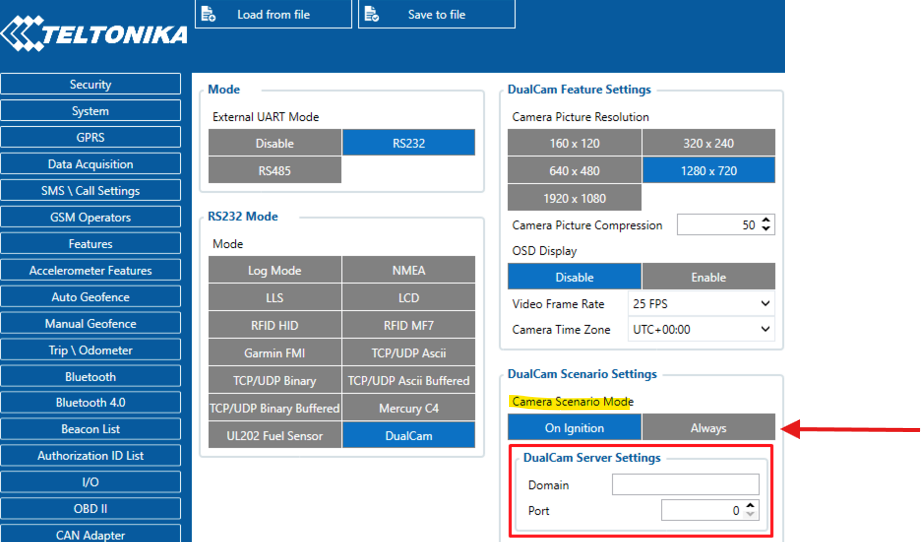Open Trip \ Odometer settings
Viewport: 921px width, 542px height.
[90, 349]
